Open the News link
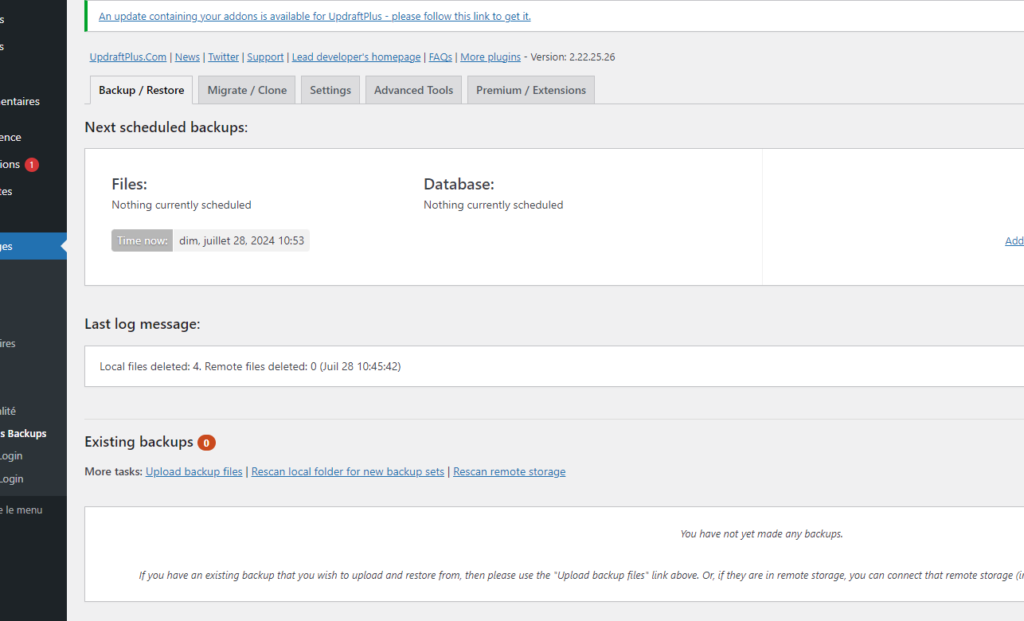The height and width of the screenshot is (621, 1024). (187, 57)
